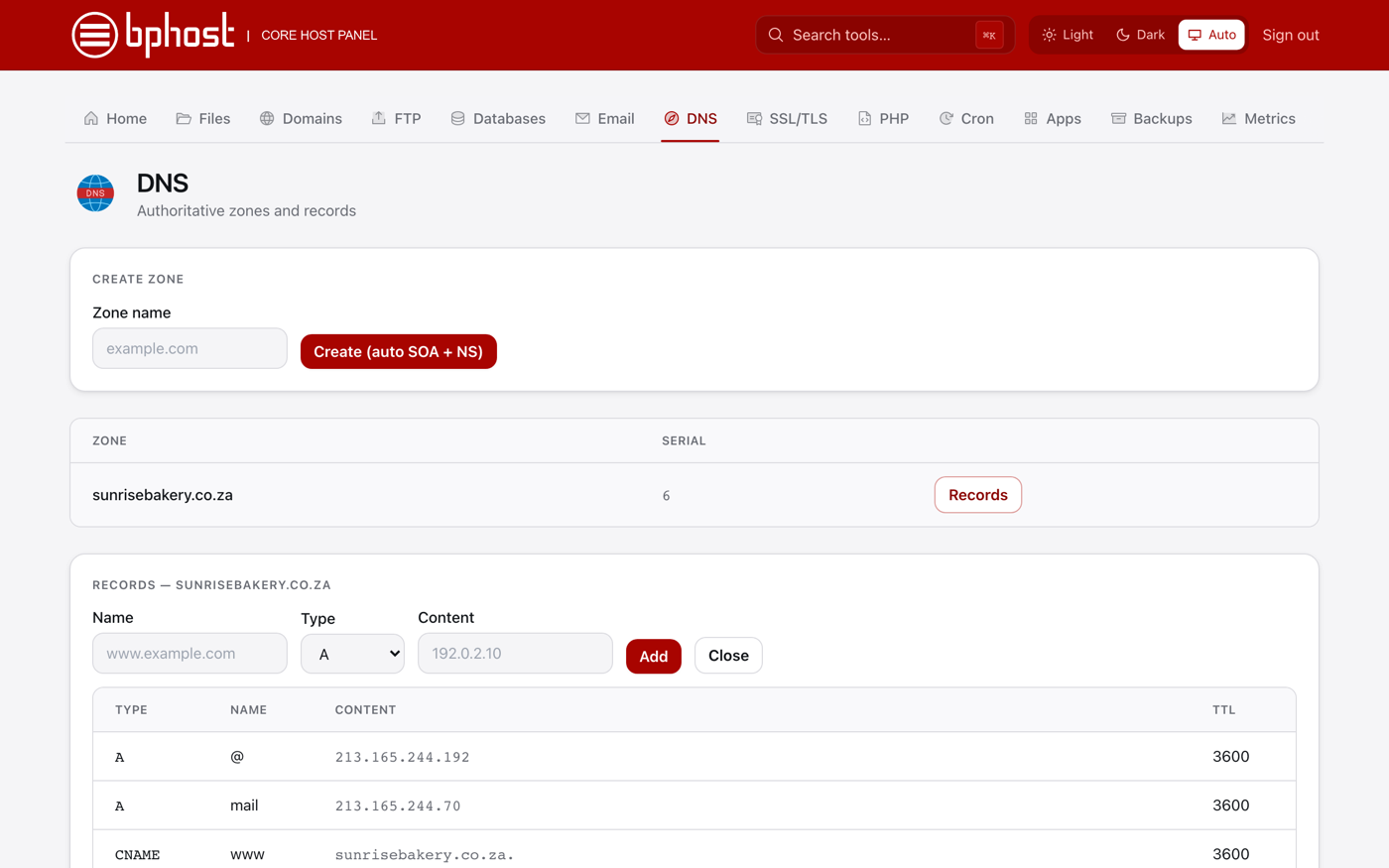Click the Home house icon
The image size is (1389, 868).
[91, 118]
